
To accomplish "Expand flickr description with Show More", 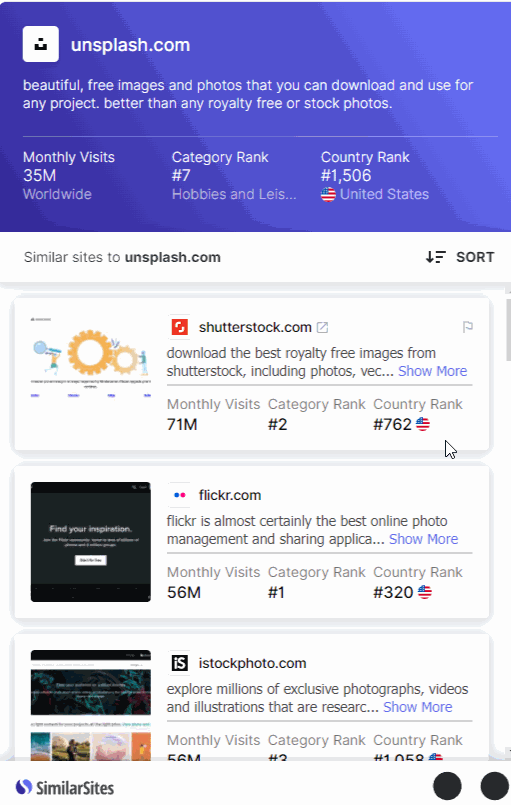I will pyautogui.click(x=423, y=539).
